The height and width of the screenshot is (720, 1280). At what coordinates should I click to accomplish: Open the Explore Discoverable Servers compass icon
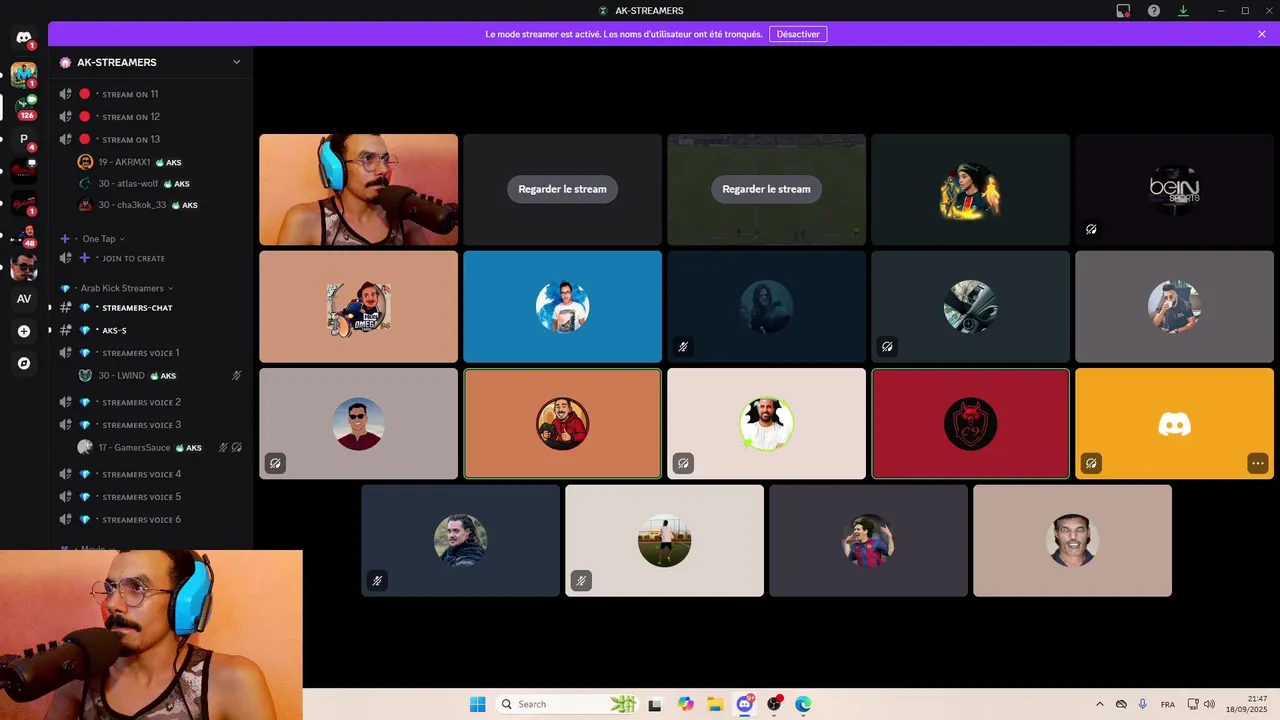pyautogui.click(x=24, y=363)
